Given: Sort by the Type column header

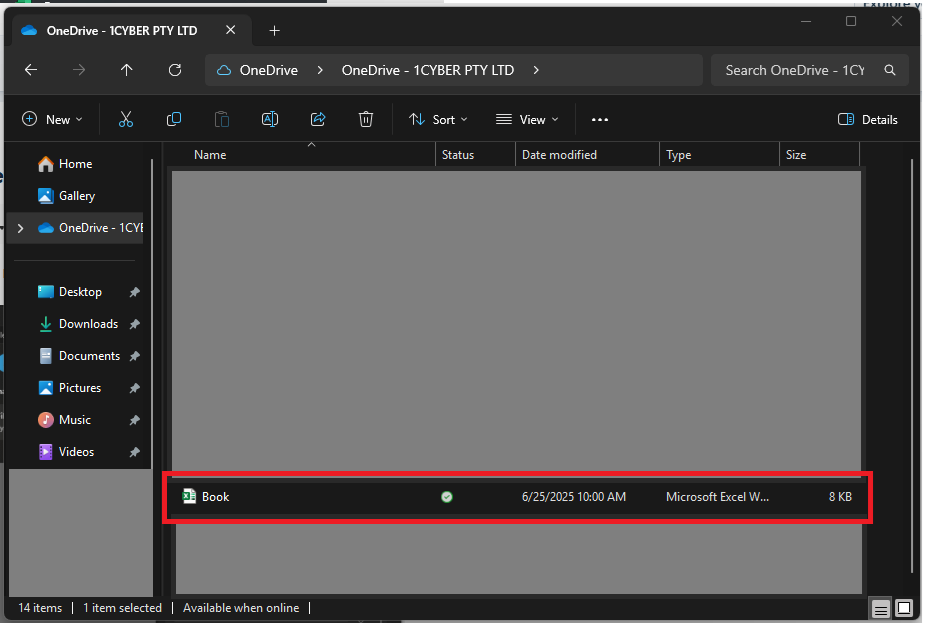Looking at the screenshot, I should click(x=678, y=155).
